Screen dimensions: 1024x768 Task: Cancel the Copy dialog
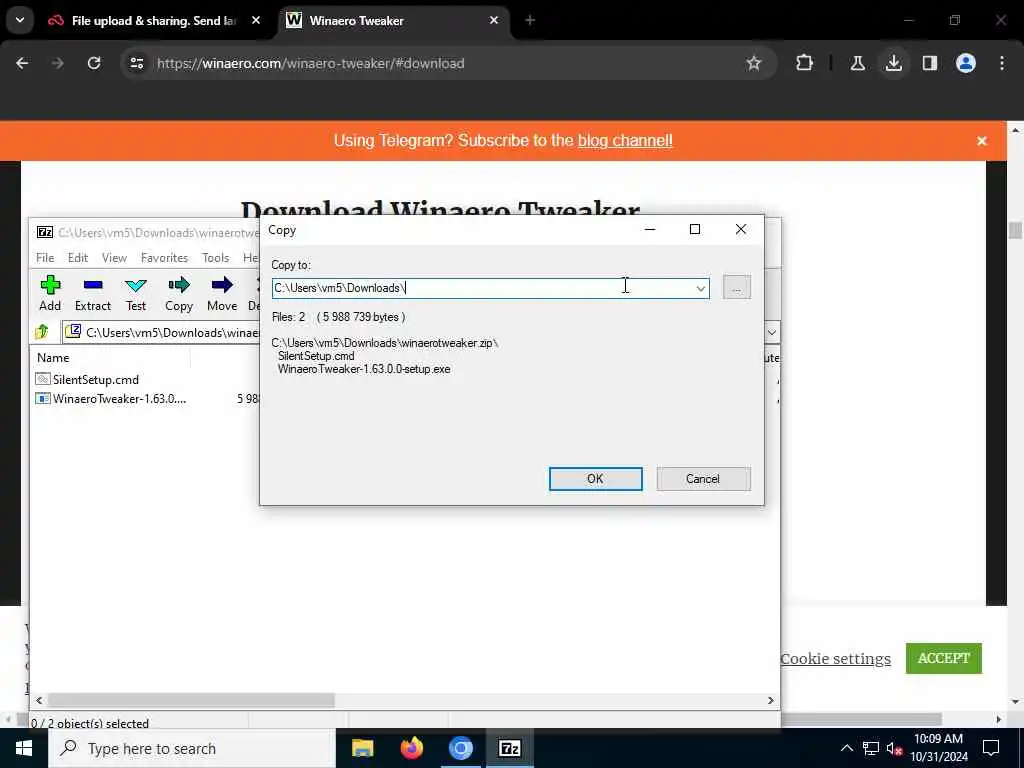tap(703, 479)
